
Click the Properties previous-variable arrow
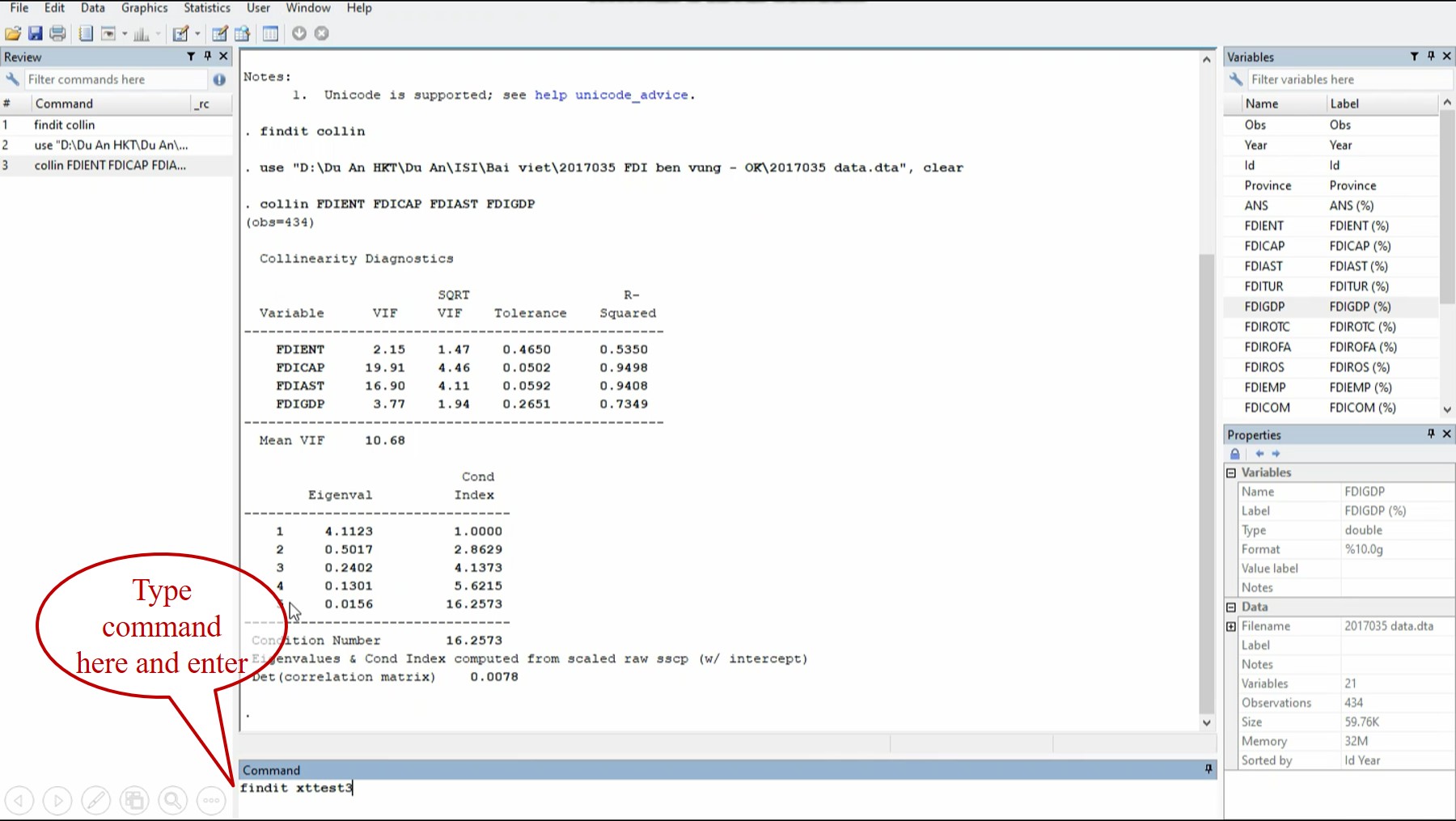(1259, 454)
